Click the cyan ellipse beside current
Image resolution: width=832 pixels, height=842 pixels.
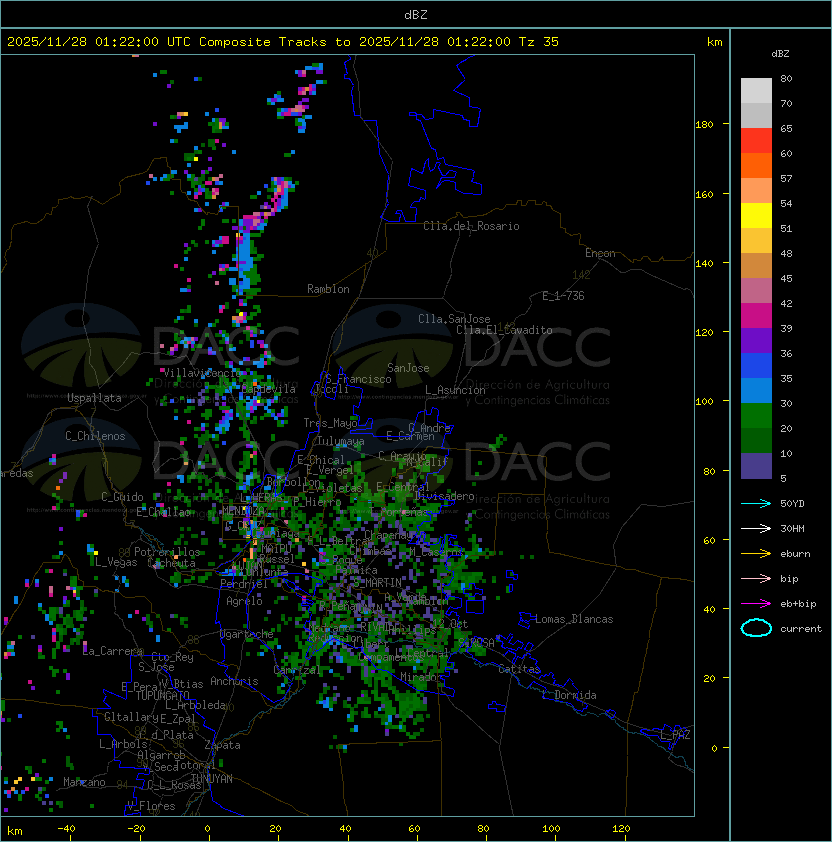tap(756, 628)
